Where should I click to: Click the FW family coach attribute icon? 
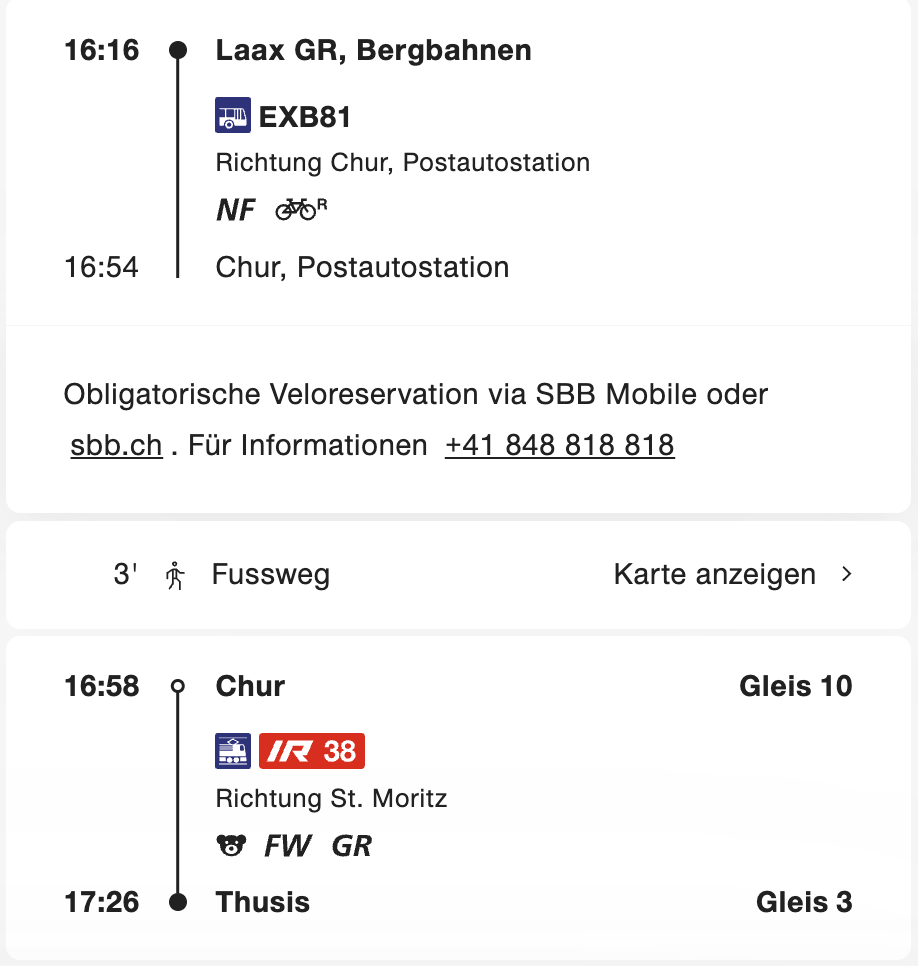click(288, 847)
